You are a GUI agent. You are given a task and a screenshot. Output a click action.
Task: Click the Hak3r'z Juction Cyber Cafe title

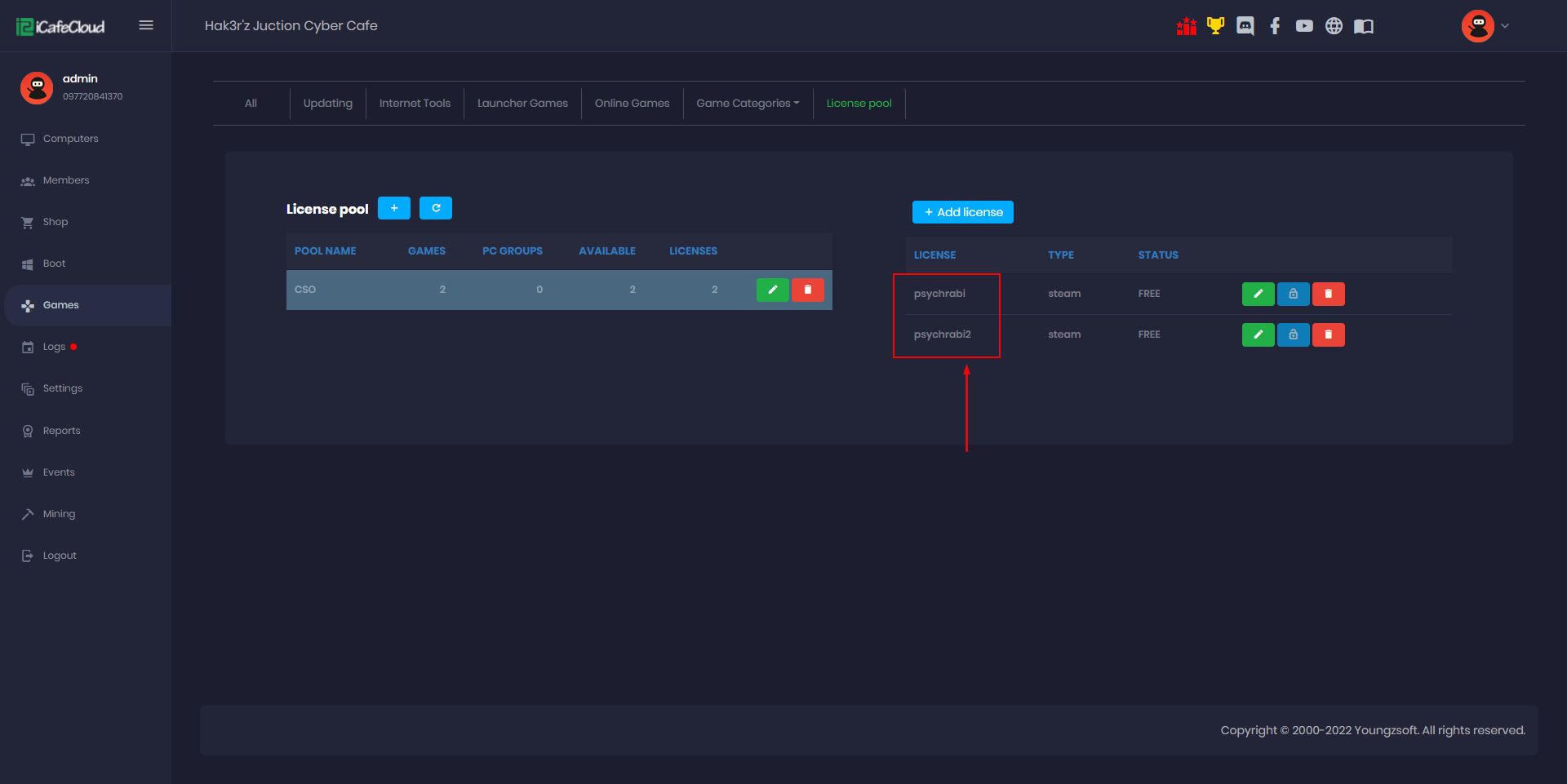coord(291,26)
